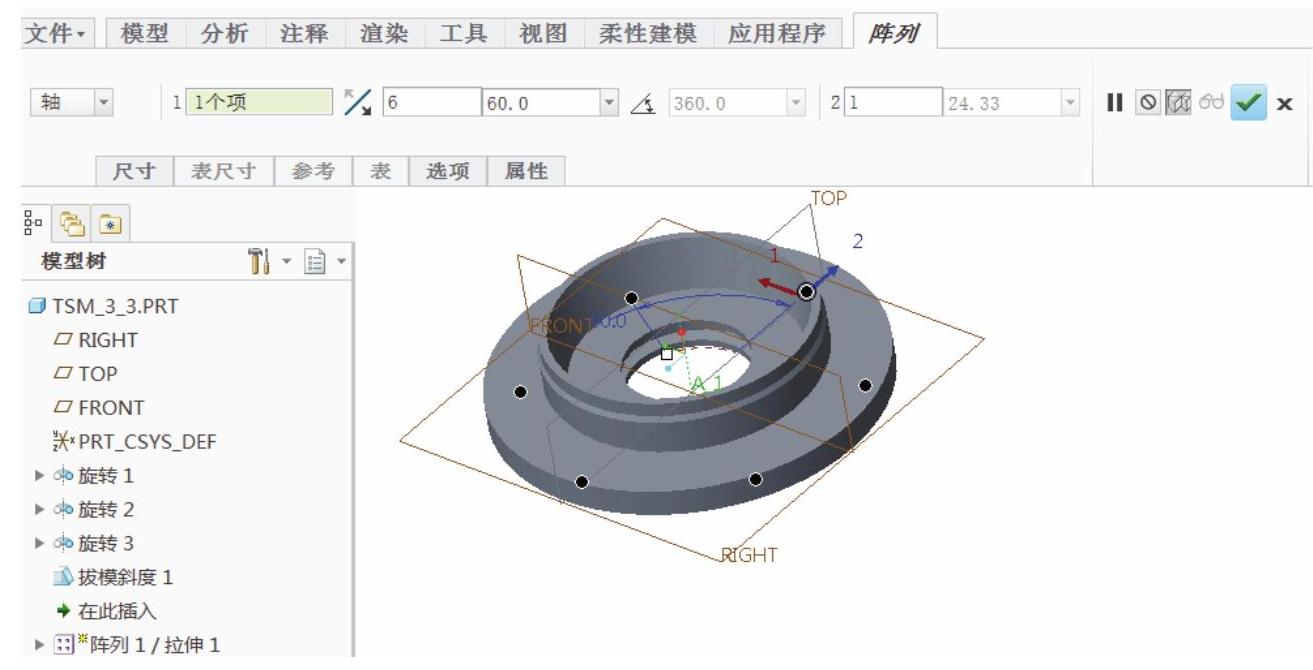Open the layer tree tab icon
Viewport: 1313px width, 670px height.
pyautogui.click(x=70, y=222)
